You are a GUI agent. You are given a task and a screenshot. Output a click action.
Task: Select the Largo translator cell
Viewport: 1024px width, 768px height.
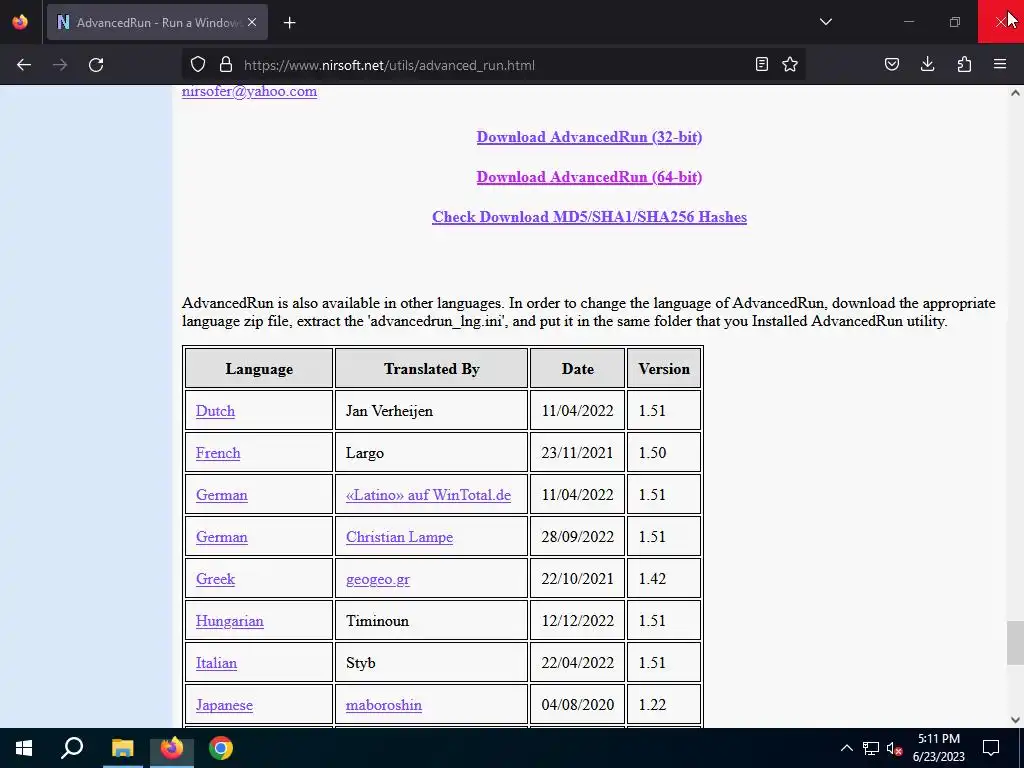432,453
